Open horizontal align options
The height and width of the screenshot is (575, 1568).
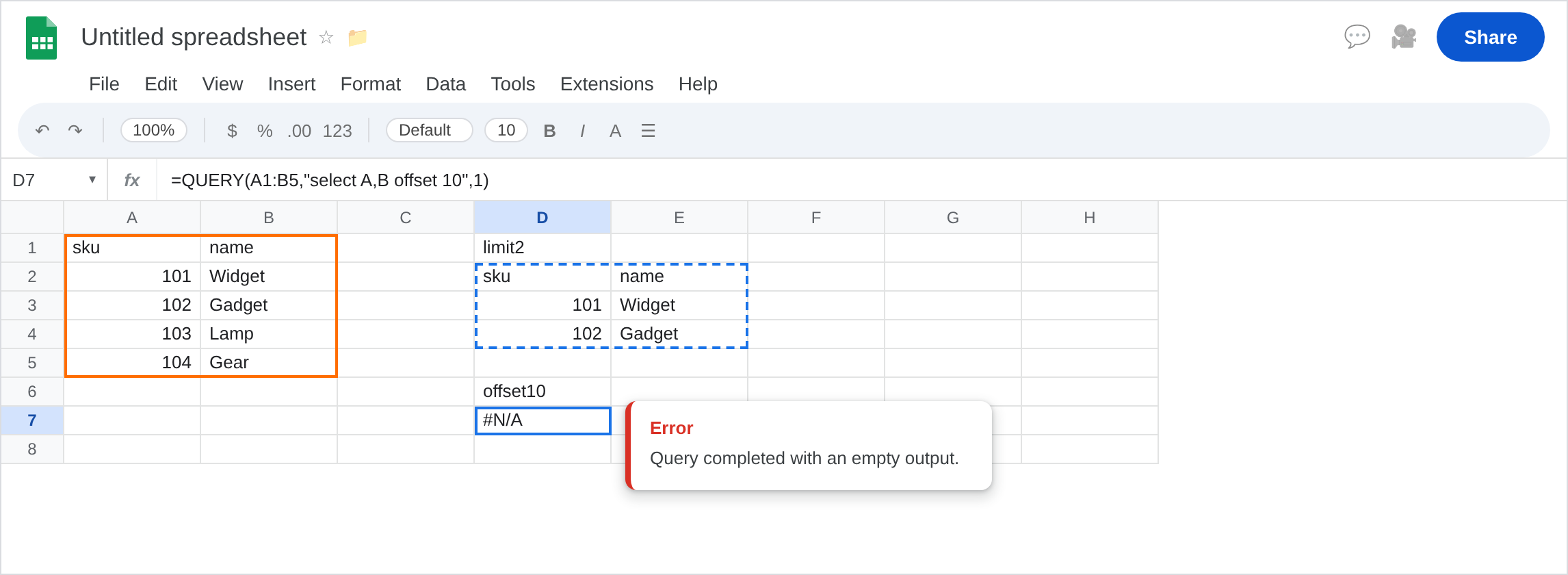point(648,131)
